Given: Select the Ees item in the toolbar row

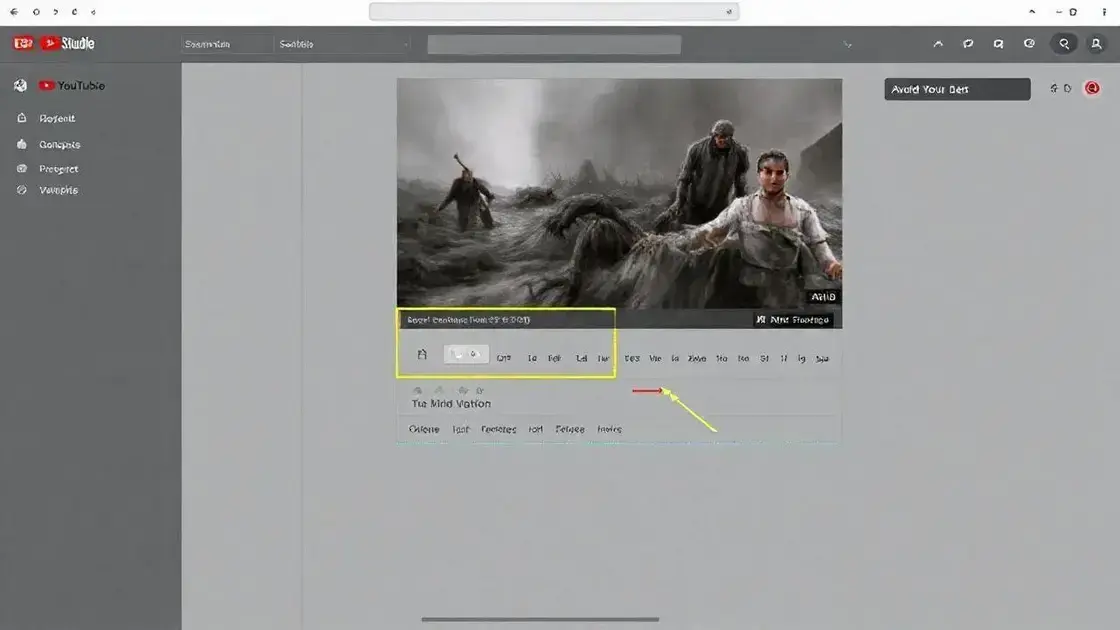Looking at the screenshot, I should pos(632,359).
